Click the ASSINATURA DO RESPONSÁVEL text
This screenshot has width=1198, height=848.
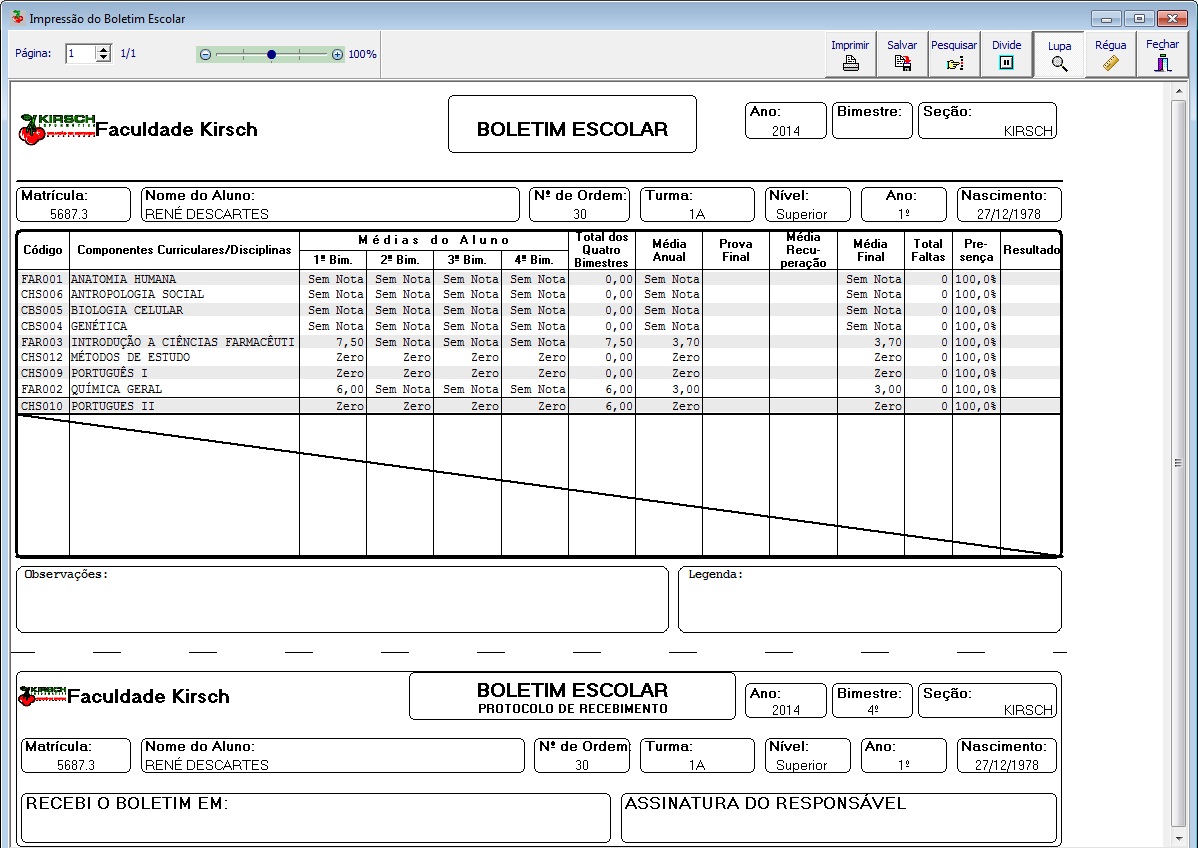(x=766, y=804)
